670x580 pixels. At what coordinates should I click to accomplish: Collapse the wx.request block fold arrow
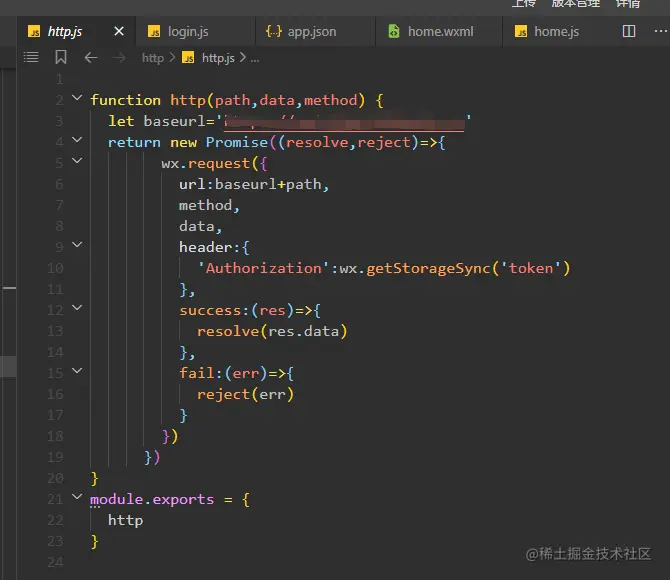(77, 161)
